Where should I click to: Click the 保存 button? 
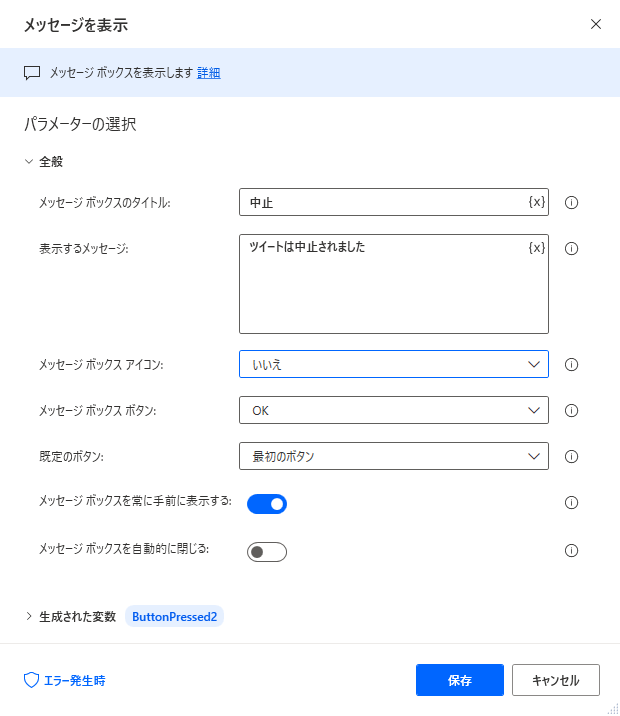(460, 680)
